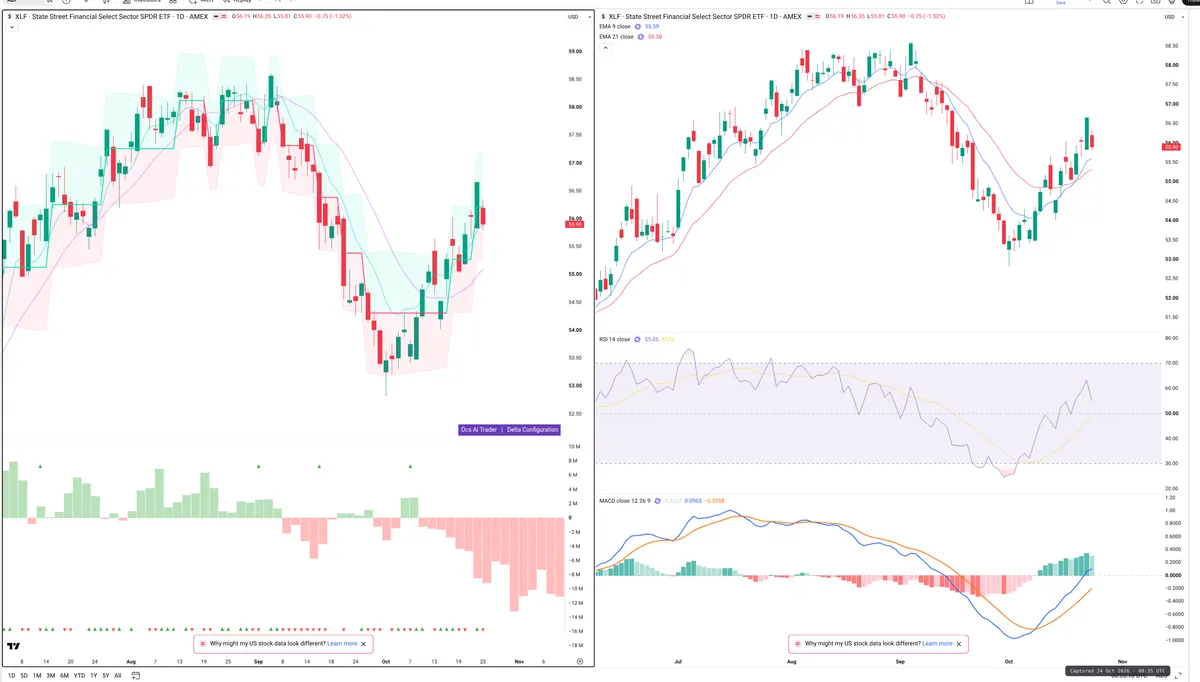Click the TradingView logo on left chart

[x=14, y=647]
